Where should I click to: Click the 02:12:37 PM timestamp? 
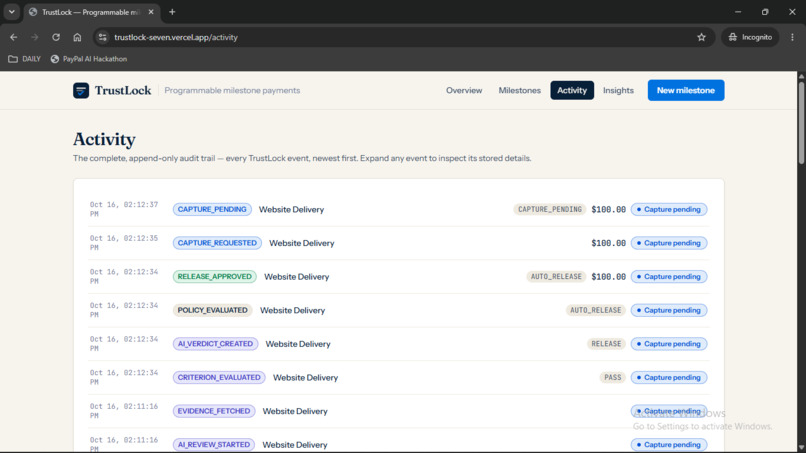point(124,209)
